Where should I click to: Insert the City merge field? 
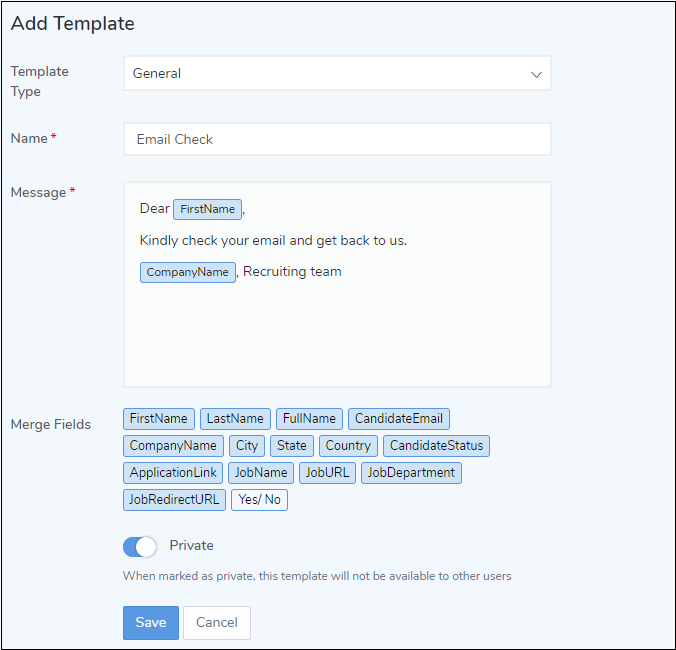[246, 446]
